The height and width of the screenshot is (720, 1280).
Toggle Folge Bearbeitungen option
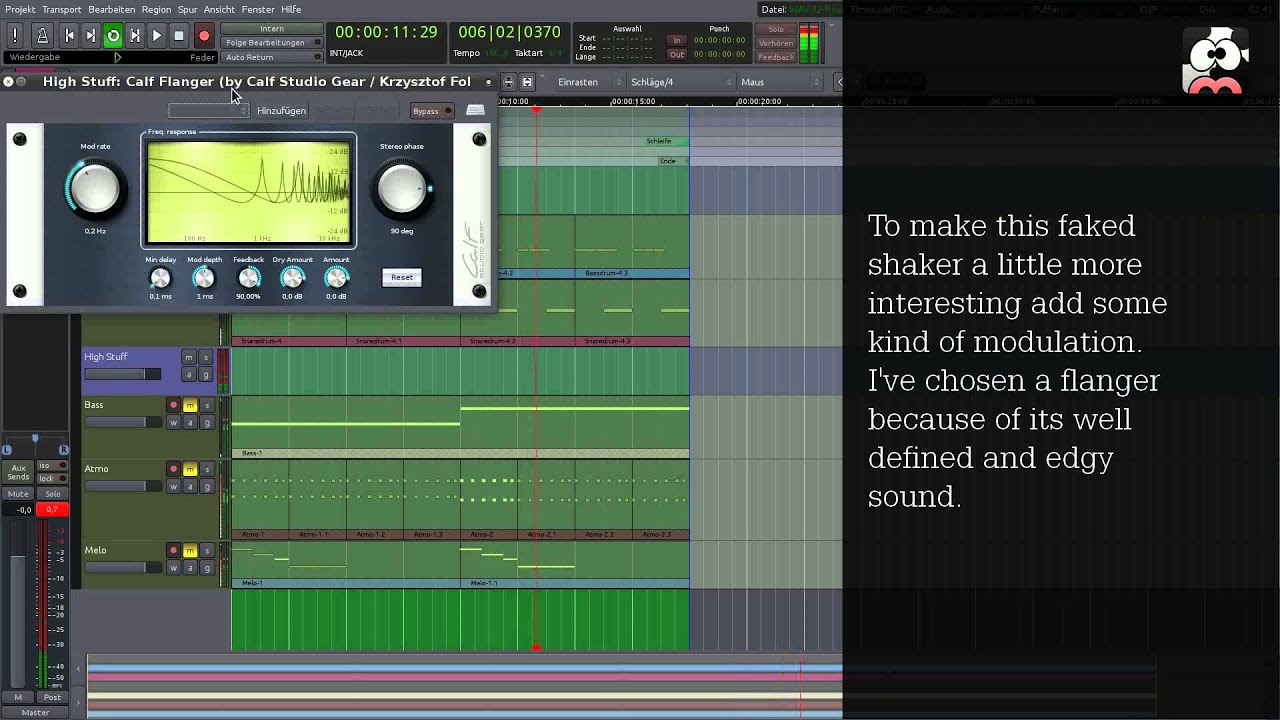[x=271, y=43]
